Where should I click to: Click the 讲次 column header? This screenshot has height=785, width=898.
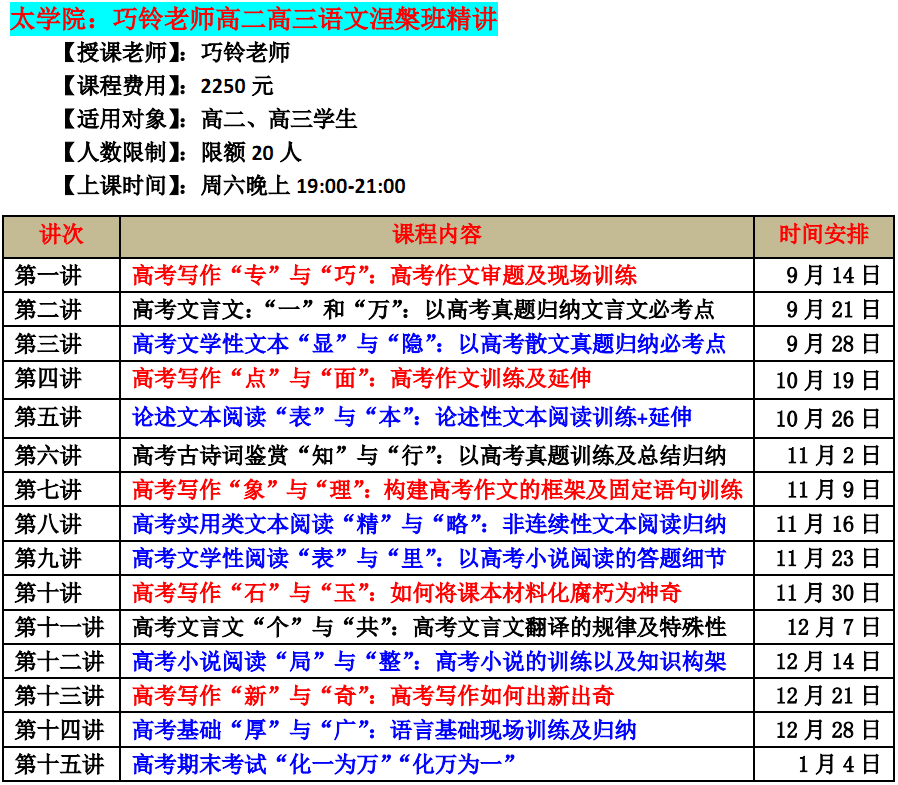coord(61,236)
